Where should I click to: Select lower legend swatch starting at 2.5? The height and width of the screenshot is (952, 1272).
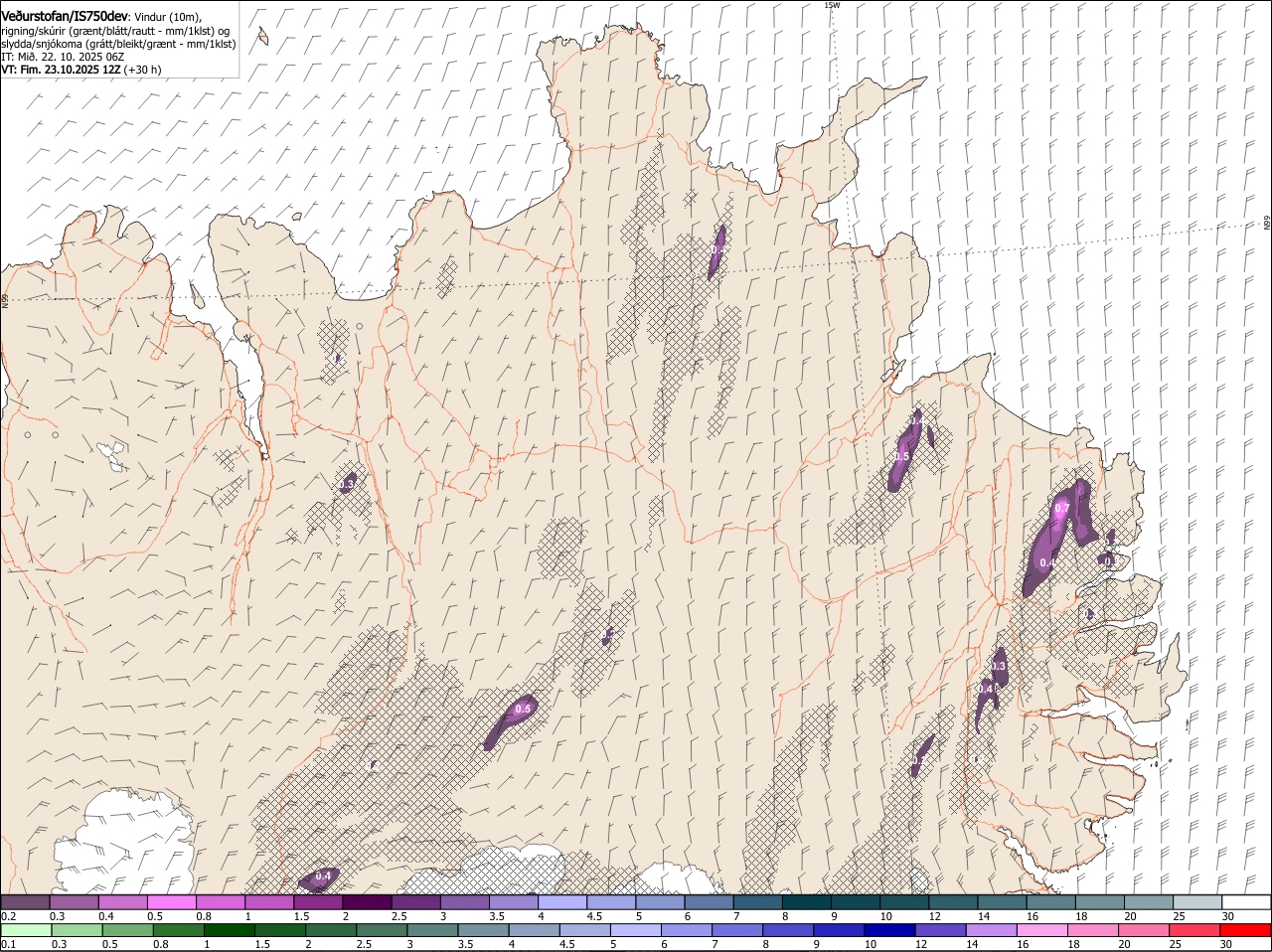[381, 930]
